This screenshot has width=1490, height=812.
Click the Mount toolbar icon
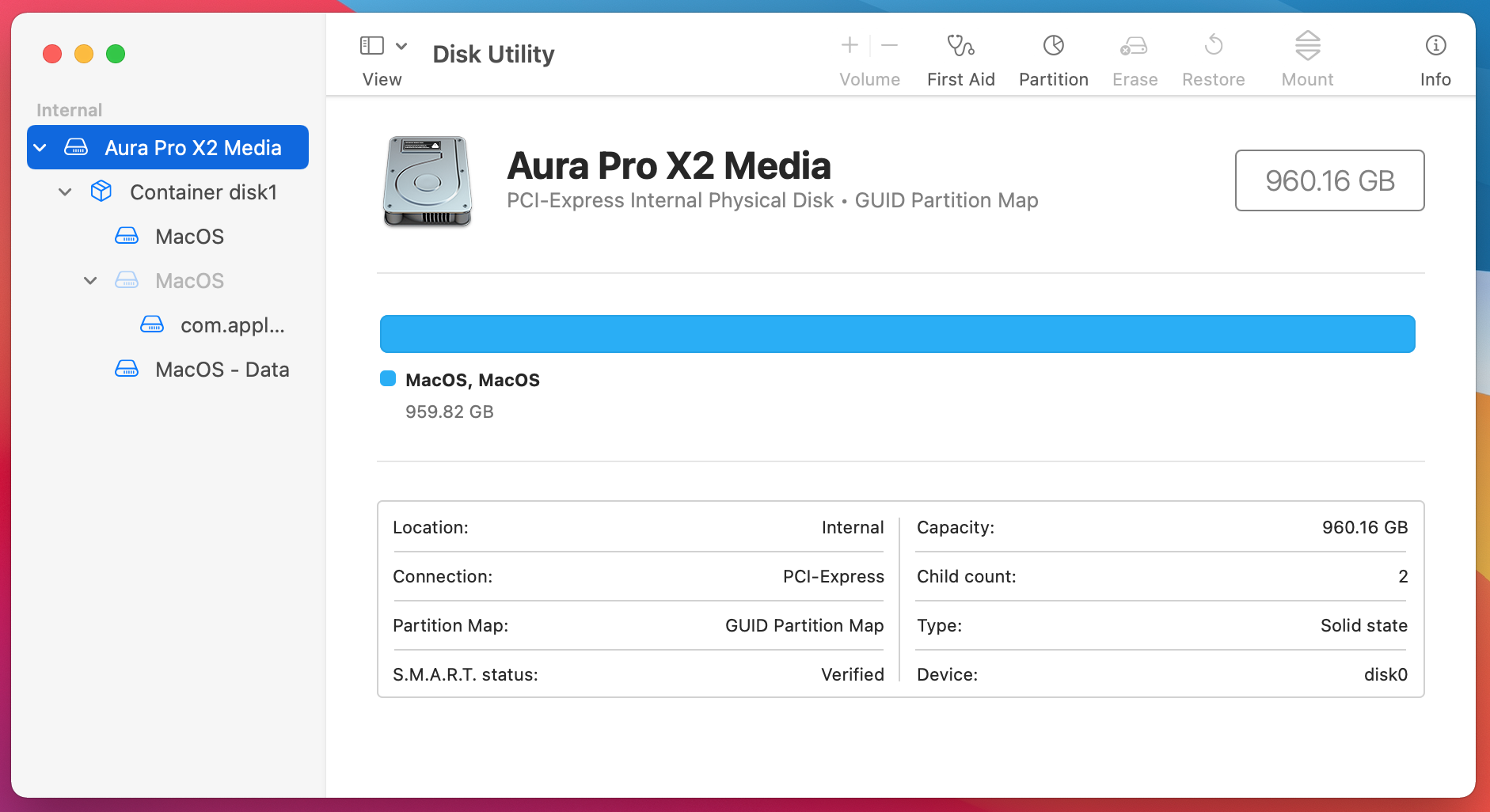click(1307, 45)
